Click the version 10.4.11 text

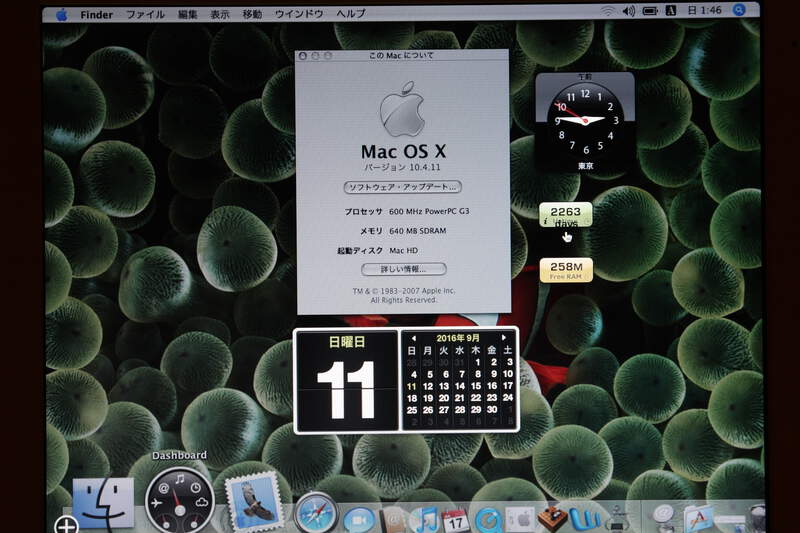(x=403, y=167)
